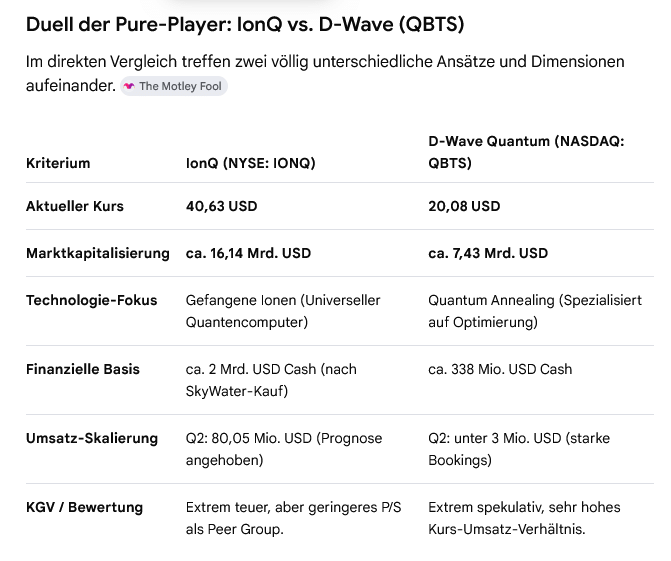Click the Kriterium column header
The width and height of the screenshot is (671, 561).
point(58,163)
